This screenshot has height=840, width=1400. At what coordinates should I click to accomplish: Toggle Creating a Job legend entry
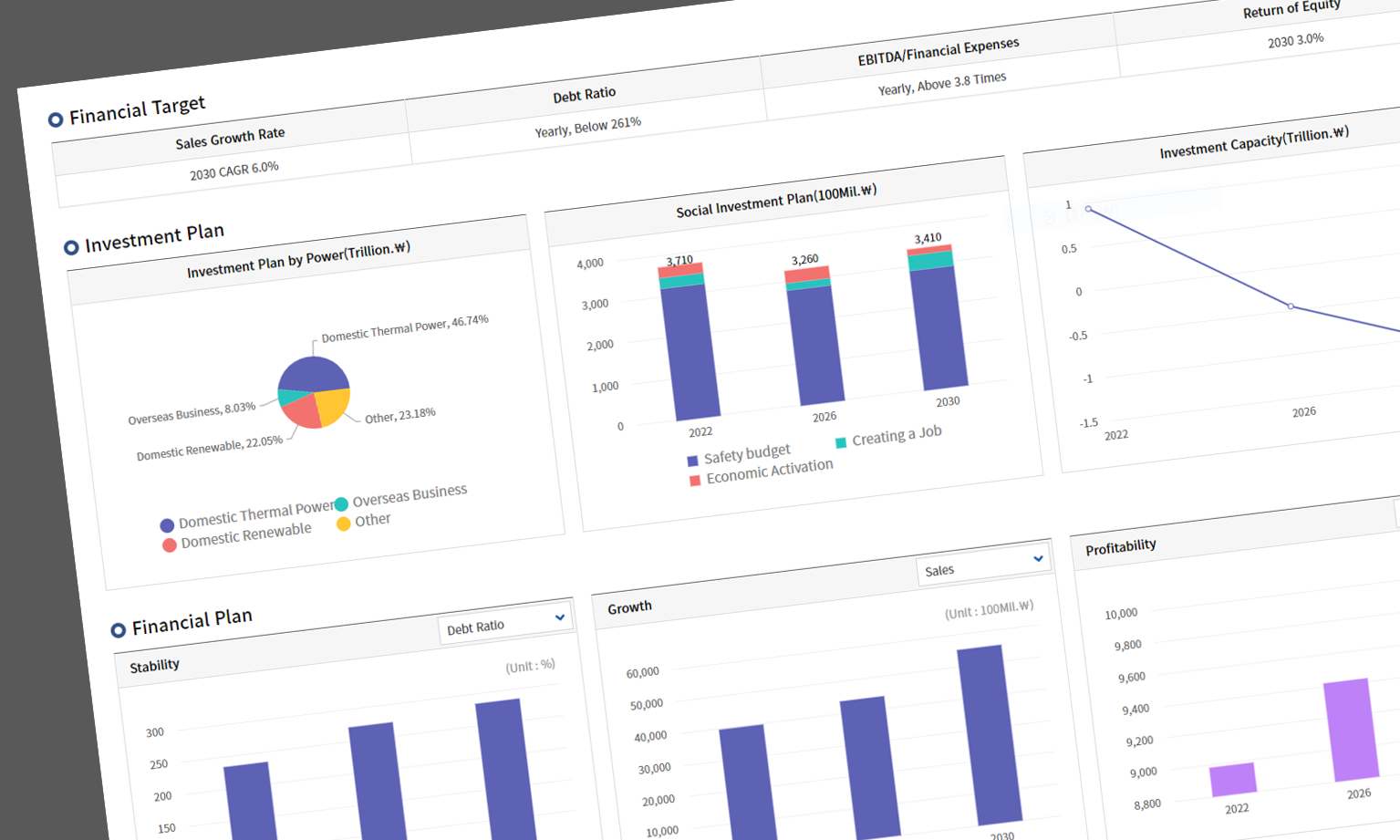tap(888, 437)
